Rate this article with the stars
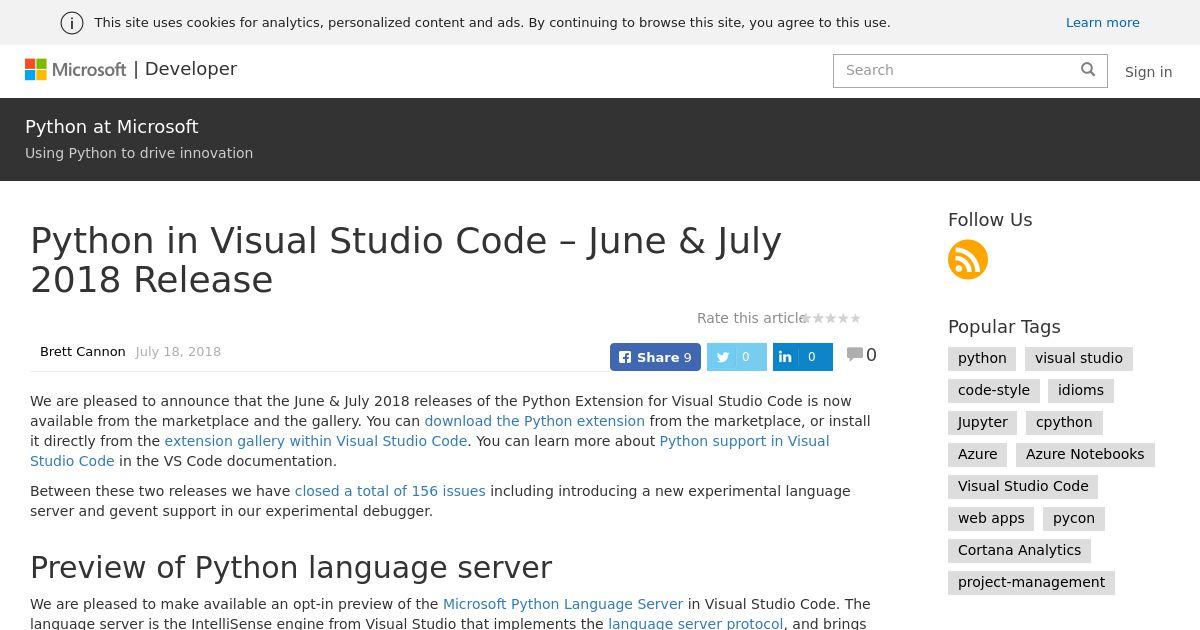 pos(831,318)
